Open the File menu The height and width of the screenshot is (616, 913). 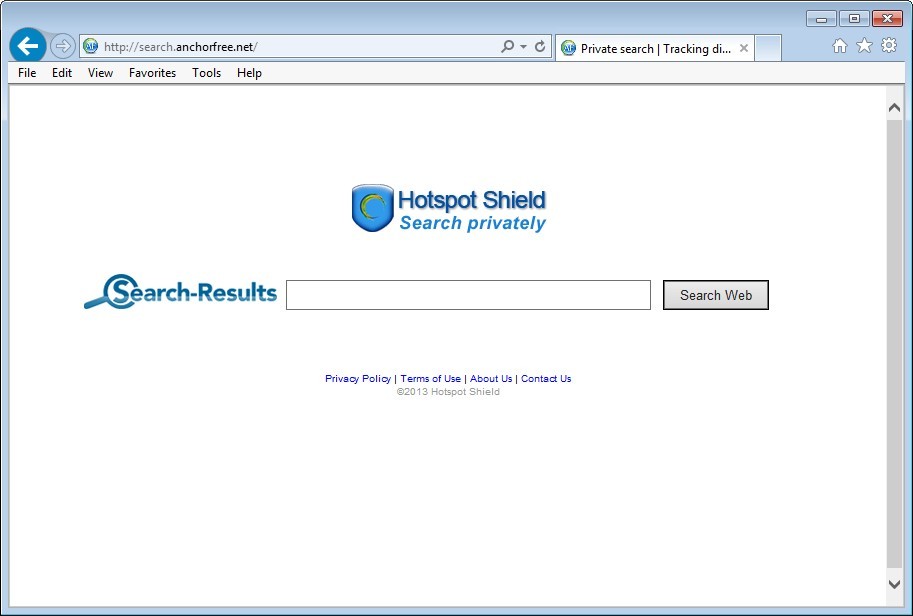(x=27, y=73)
